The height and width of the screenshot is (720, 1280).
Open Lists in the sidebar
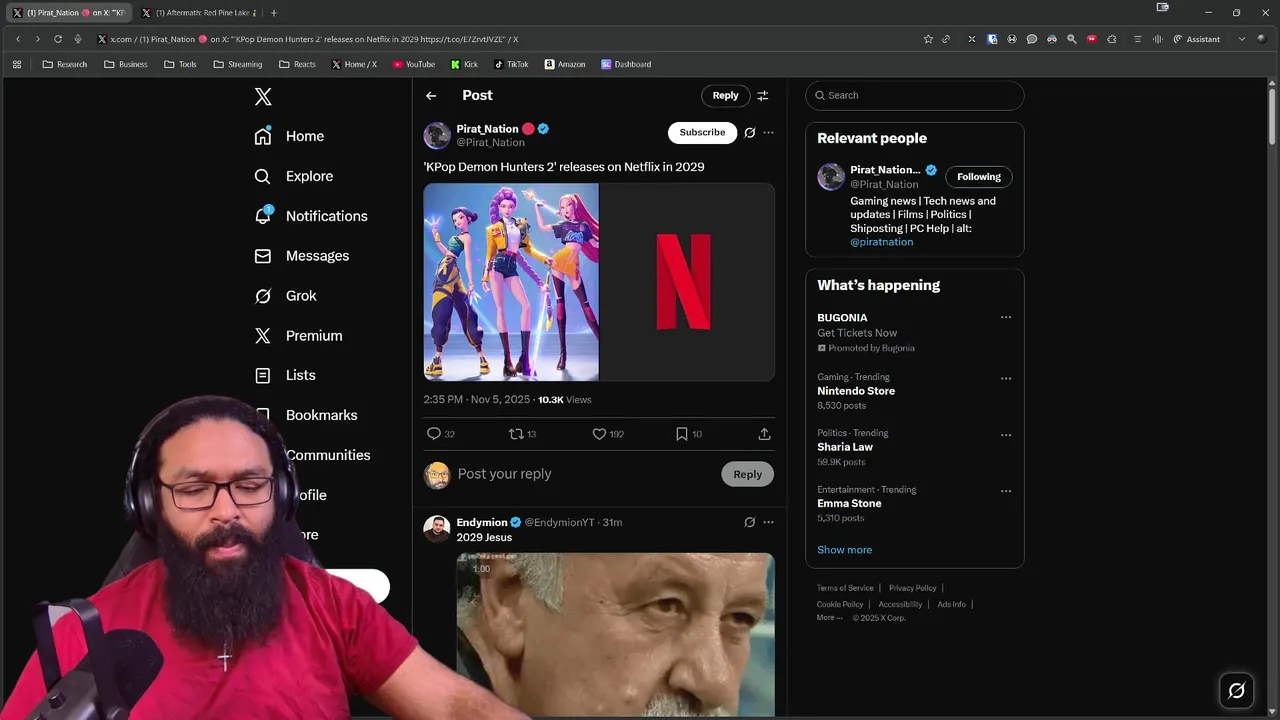pyautogui.click(x=285, y=375)
